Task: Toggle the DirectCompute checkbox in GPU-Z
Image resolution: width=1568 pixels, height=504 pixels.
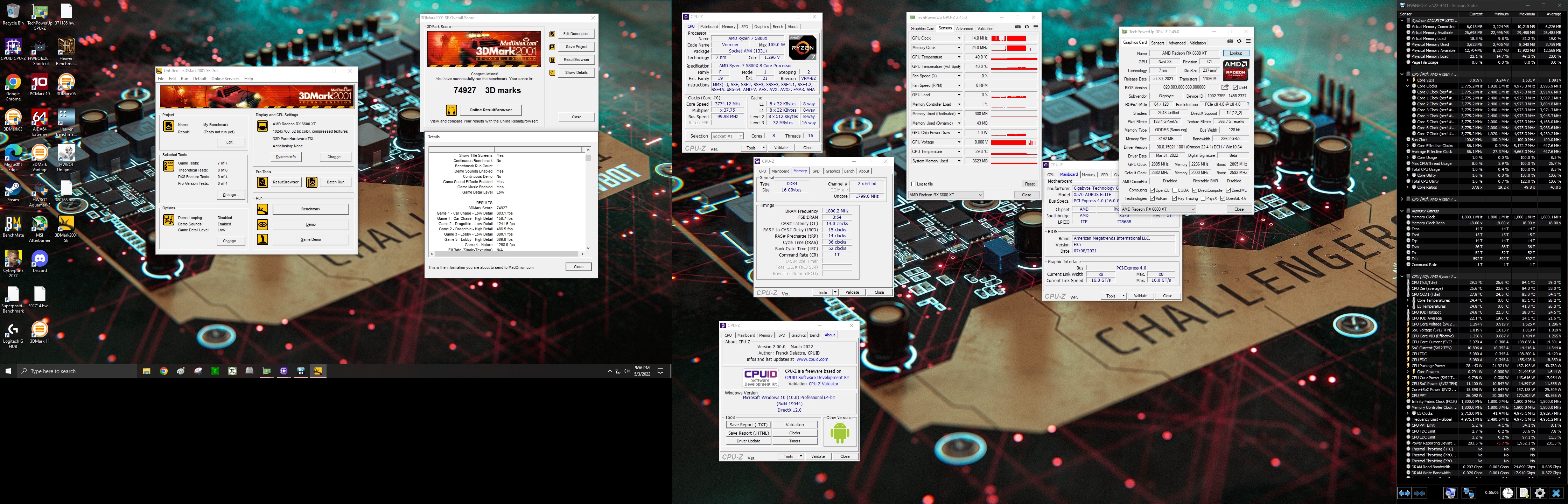Action: pyautogui.click(x=1195, y=190)
